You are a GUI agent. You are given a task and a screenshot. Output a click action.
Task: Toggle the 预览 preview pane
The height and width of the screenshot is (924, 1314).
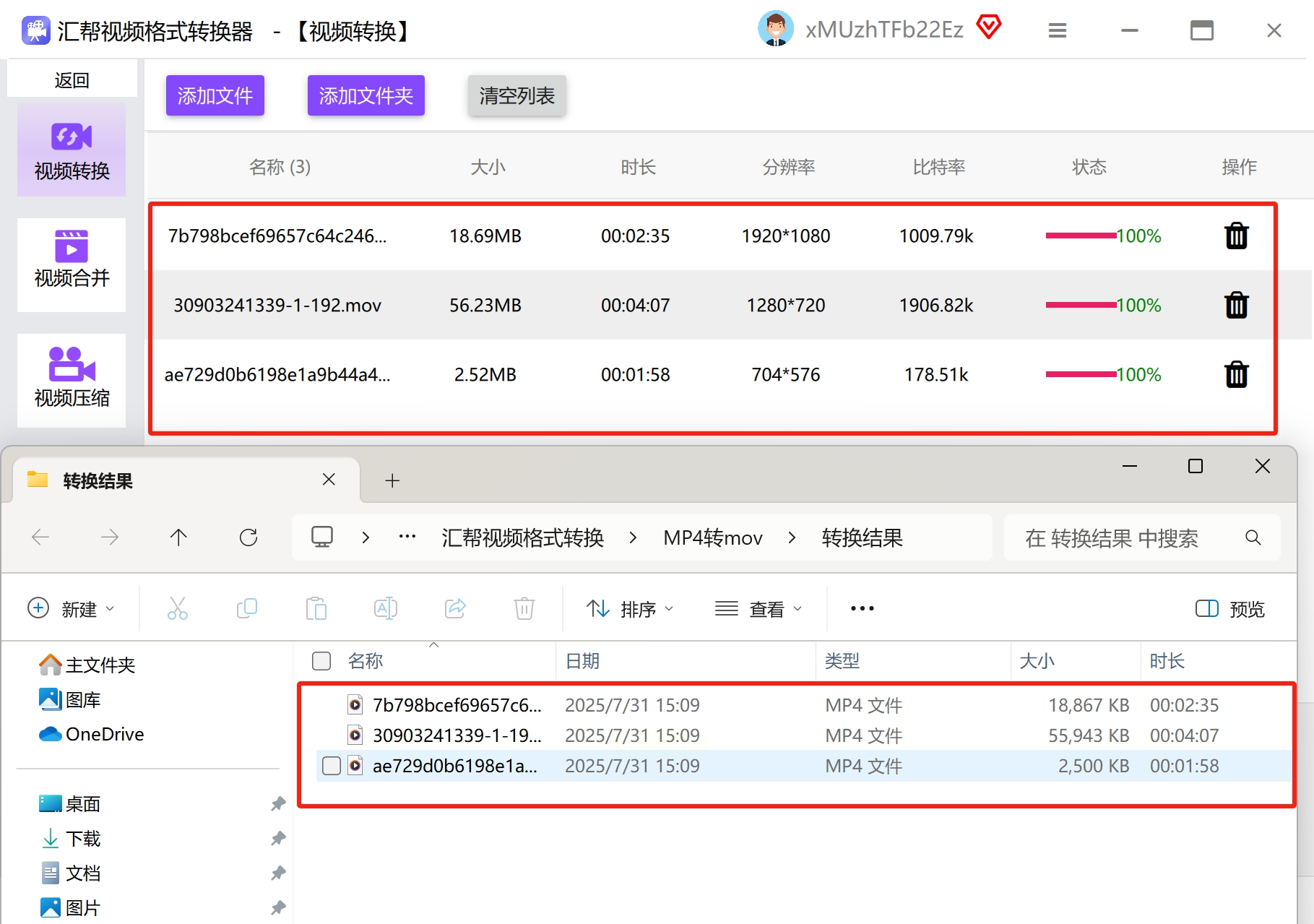1229,609
